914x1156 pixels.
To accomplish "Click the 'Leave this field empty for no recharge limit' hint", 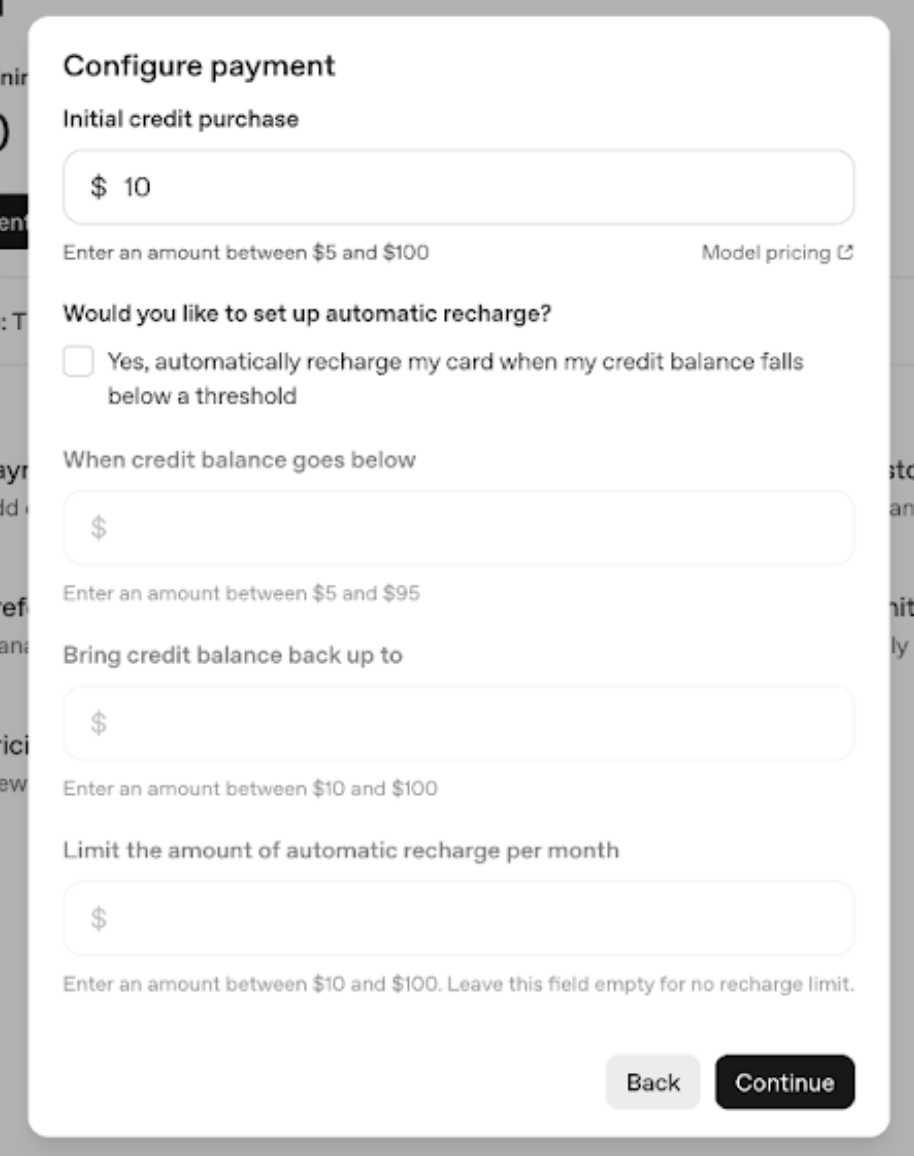I will pos(650,984).
